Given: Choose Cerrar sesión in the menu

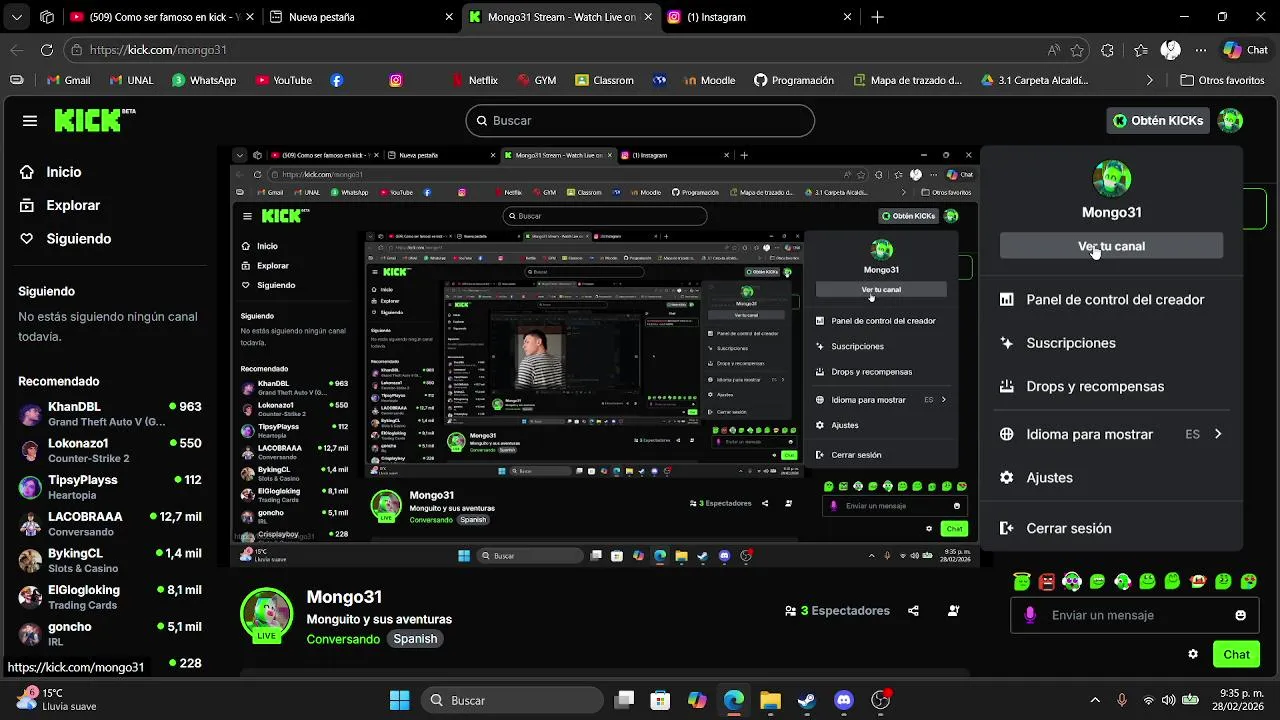Looking at the screenshot, I should [1068, 528].
